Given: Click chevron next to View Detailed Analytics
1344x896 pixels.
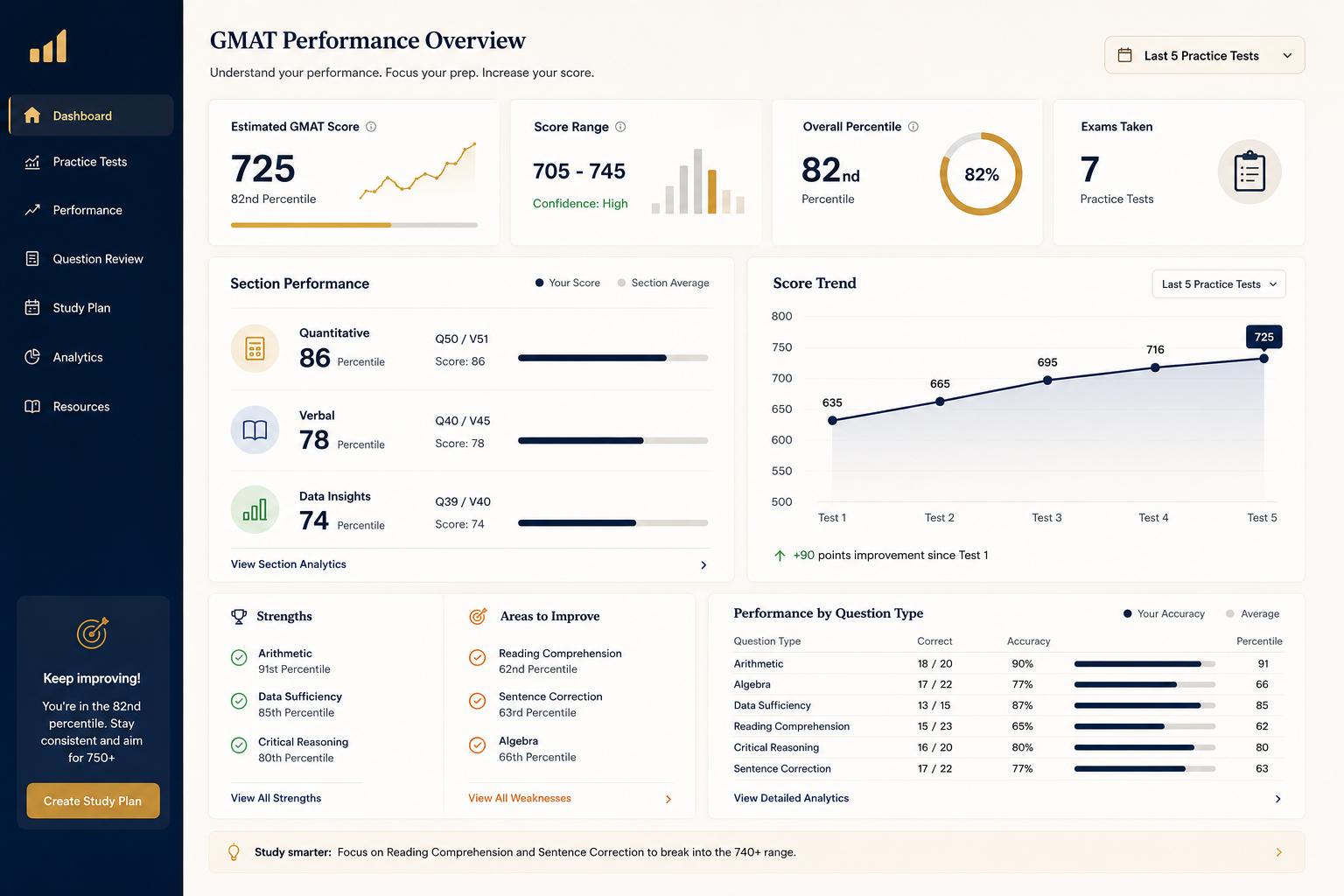Looking at the screenshot, I should click(1277, 799).
